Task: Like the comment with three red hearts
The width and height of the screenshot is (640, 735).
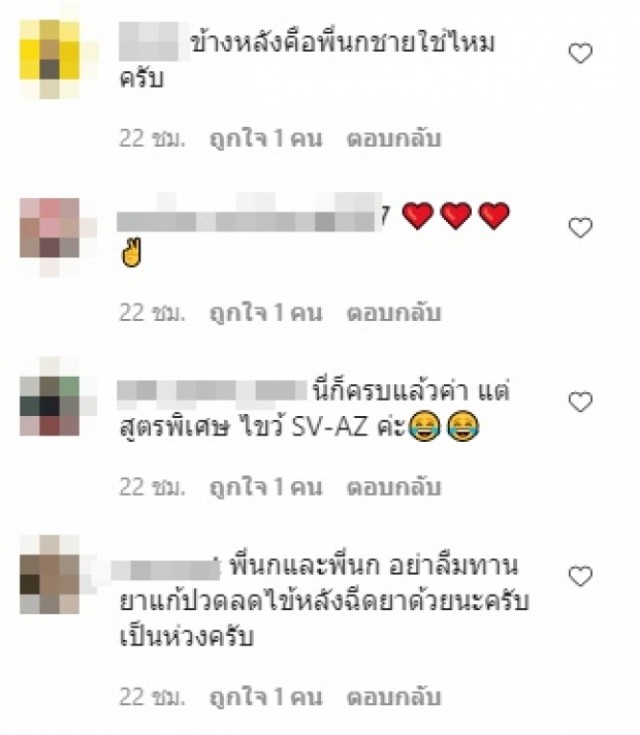Action: [x=580, y=227]
